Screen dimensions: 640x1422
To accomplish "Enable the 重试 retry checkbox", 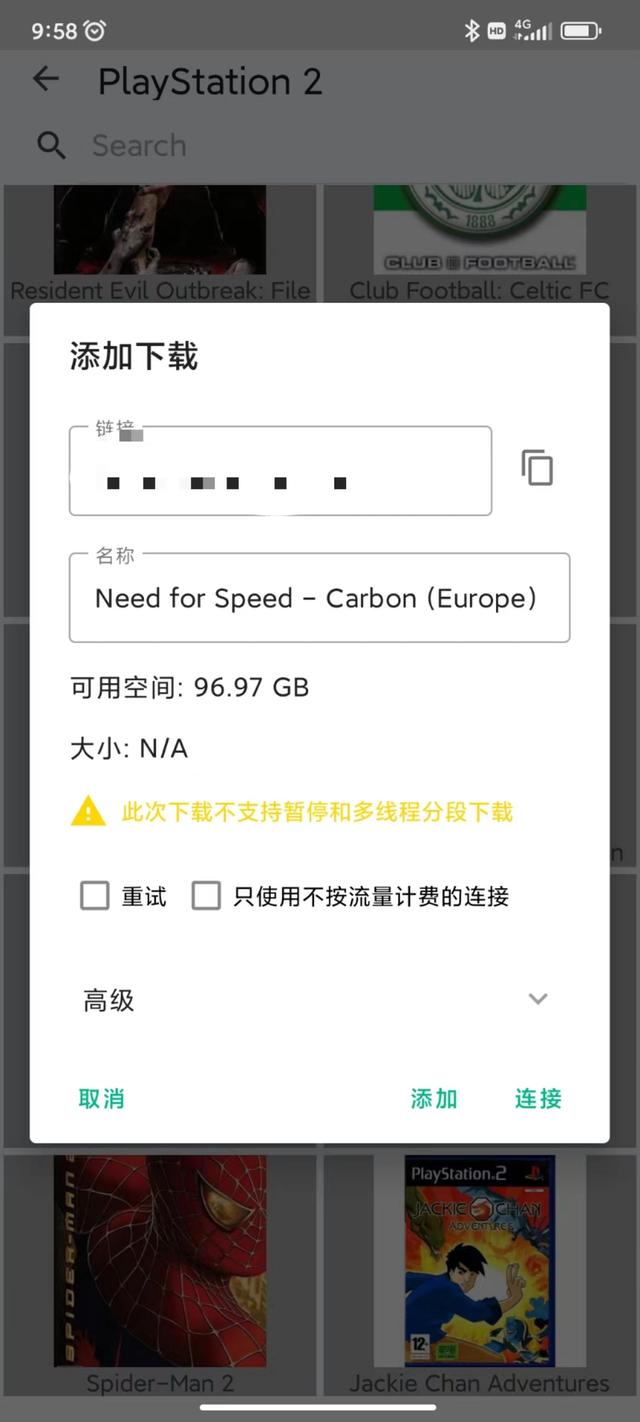I will (95, 896).
